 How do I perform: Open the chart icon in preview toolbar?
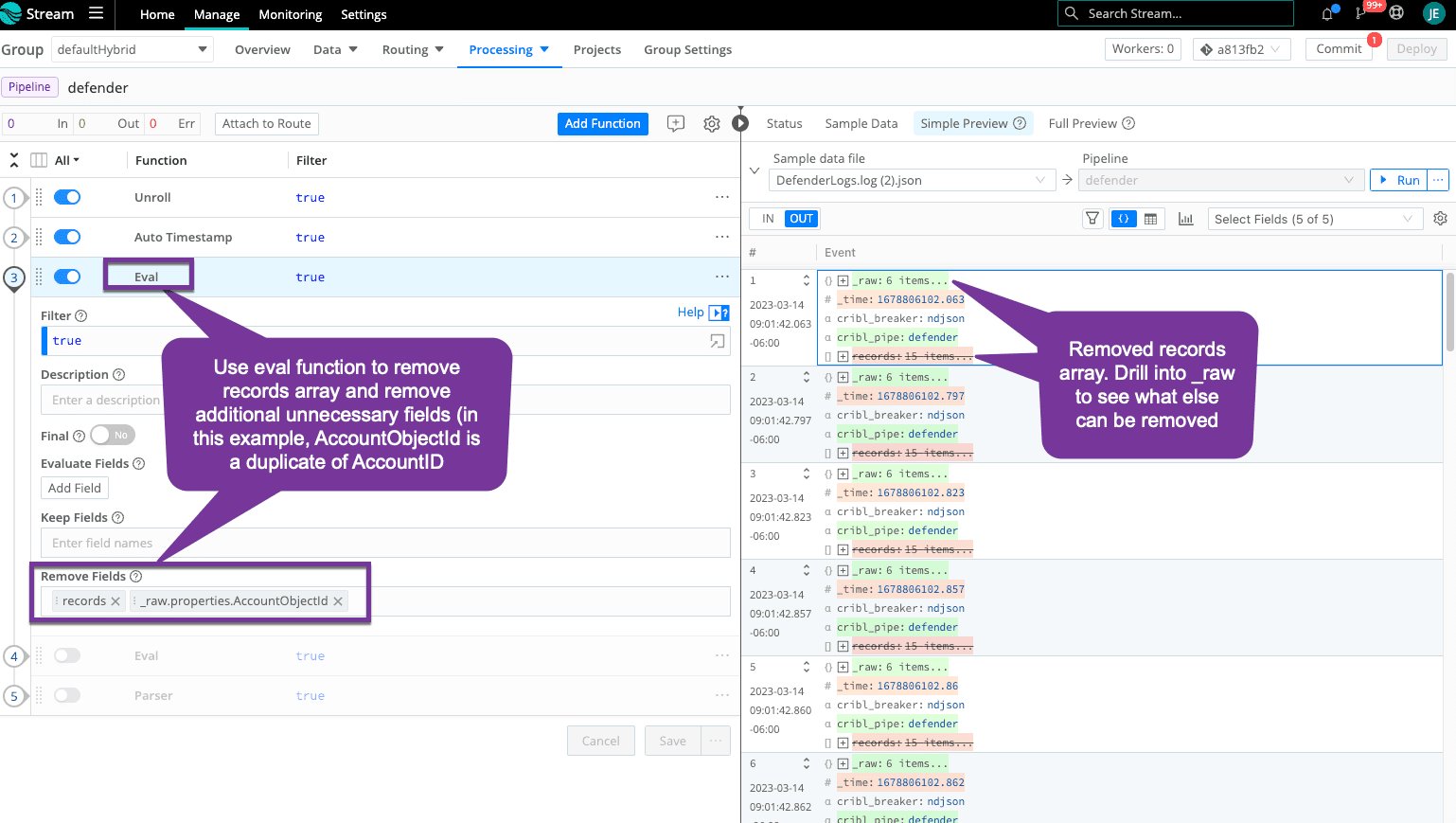click(1185, 219)
